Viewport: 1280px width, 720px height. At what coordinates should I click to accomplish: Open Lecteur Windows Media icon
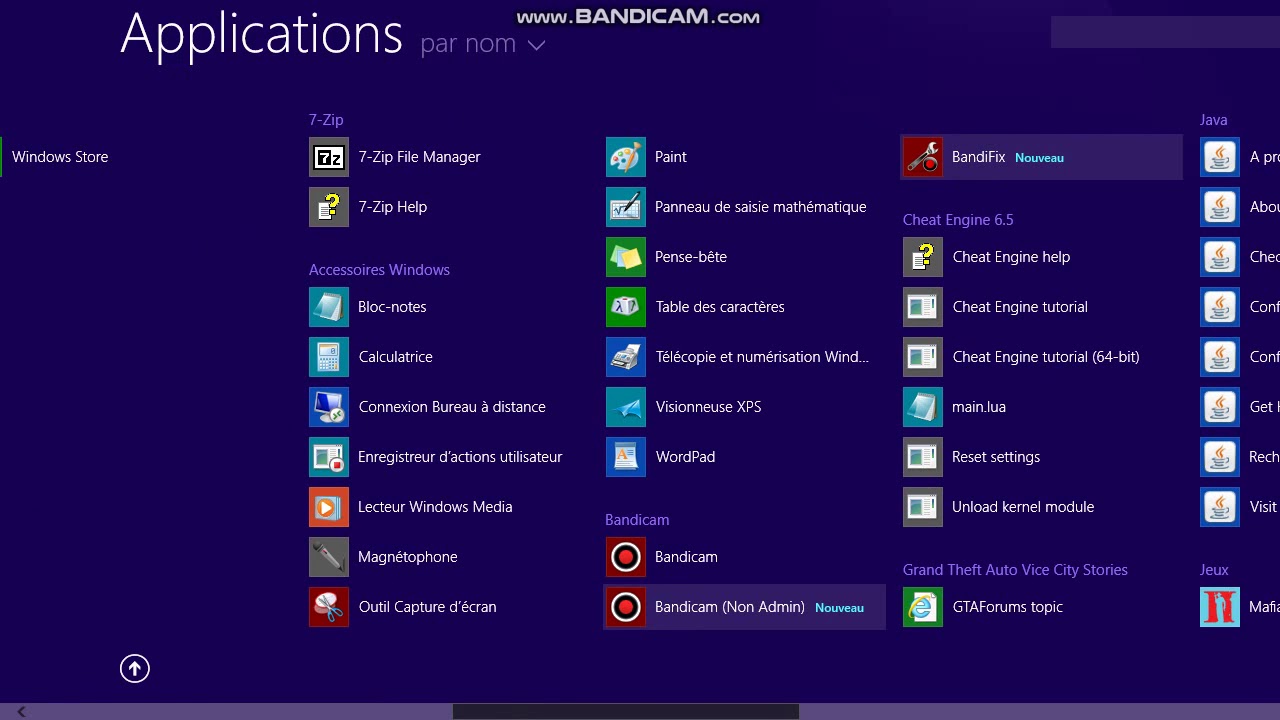(329, 507)
